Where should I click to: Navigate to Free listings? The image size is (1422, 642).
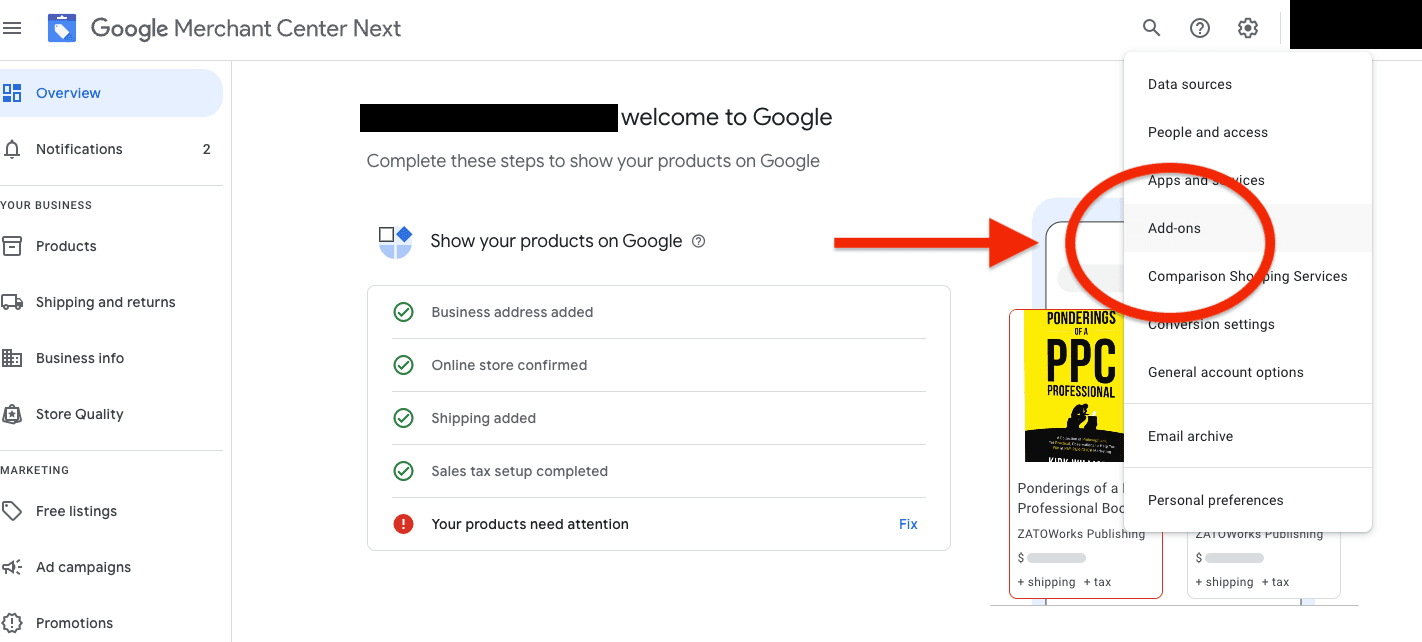click(x=76, y=511)
